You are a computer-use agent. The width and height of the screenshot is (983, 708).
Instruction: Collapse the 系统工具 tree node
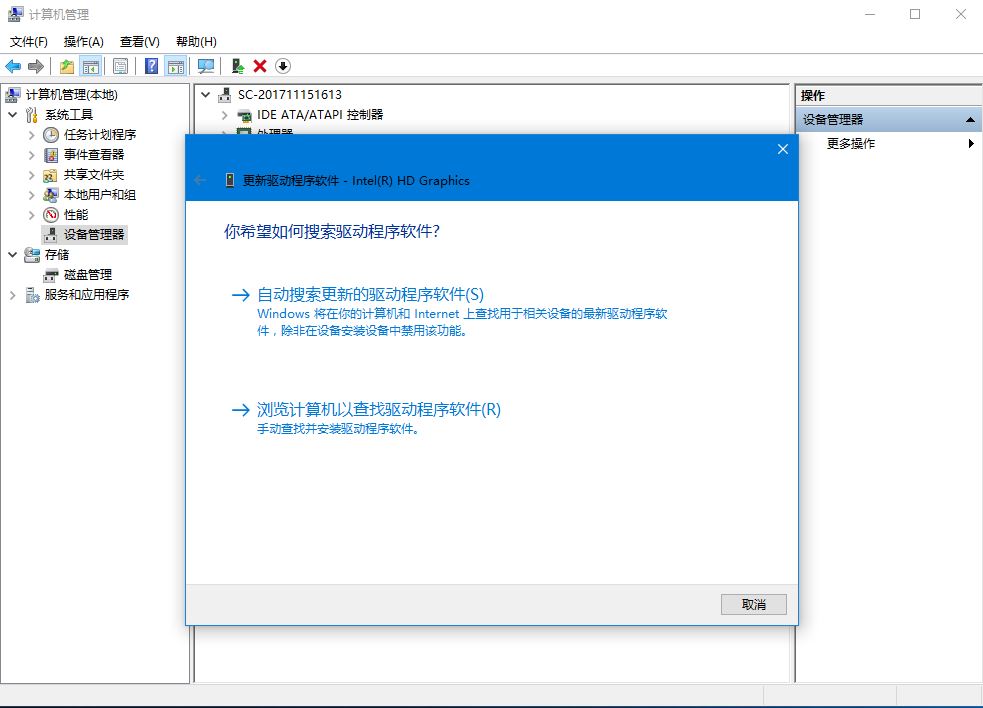[x=13, y=115]
